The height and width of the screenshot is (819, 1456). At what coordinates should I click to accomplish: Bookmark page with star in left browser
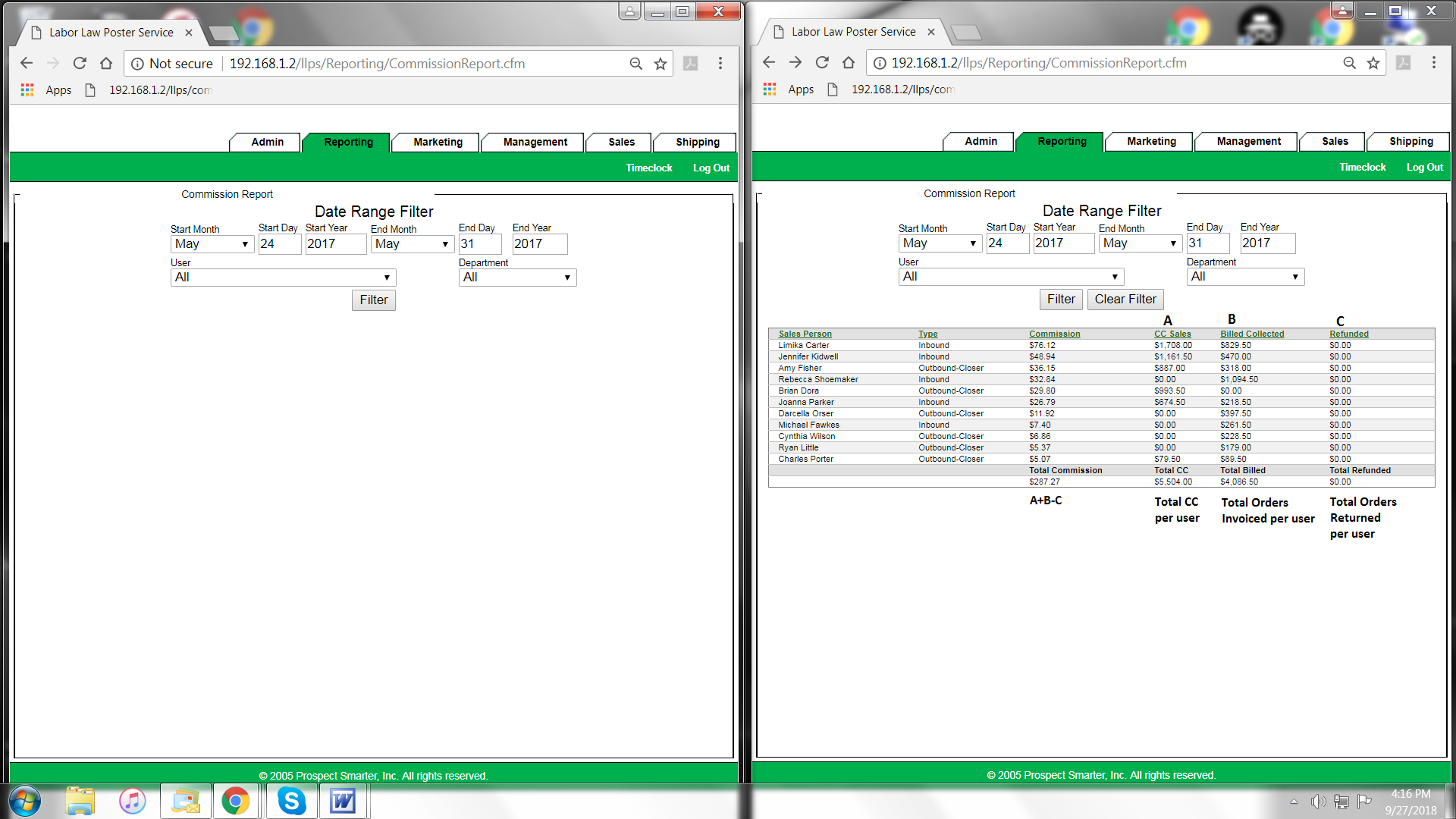(661, 64)
